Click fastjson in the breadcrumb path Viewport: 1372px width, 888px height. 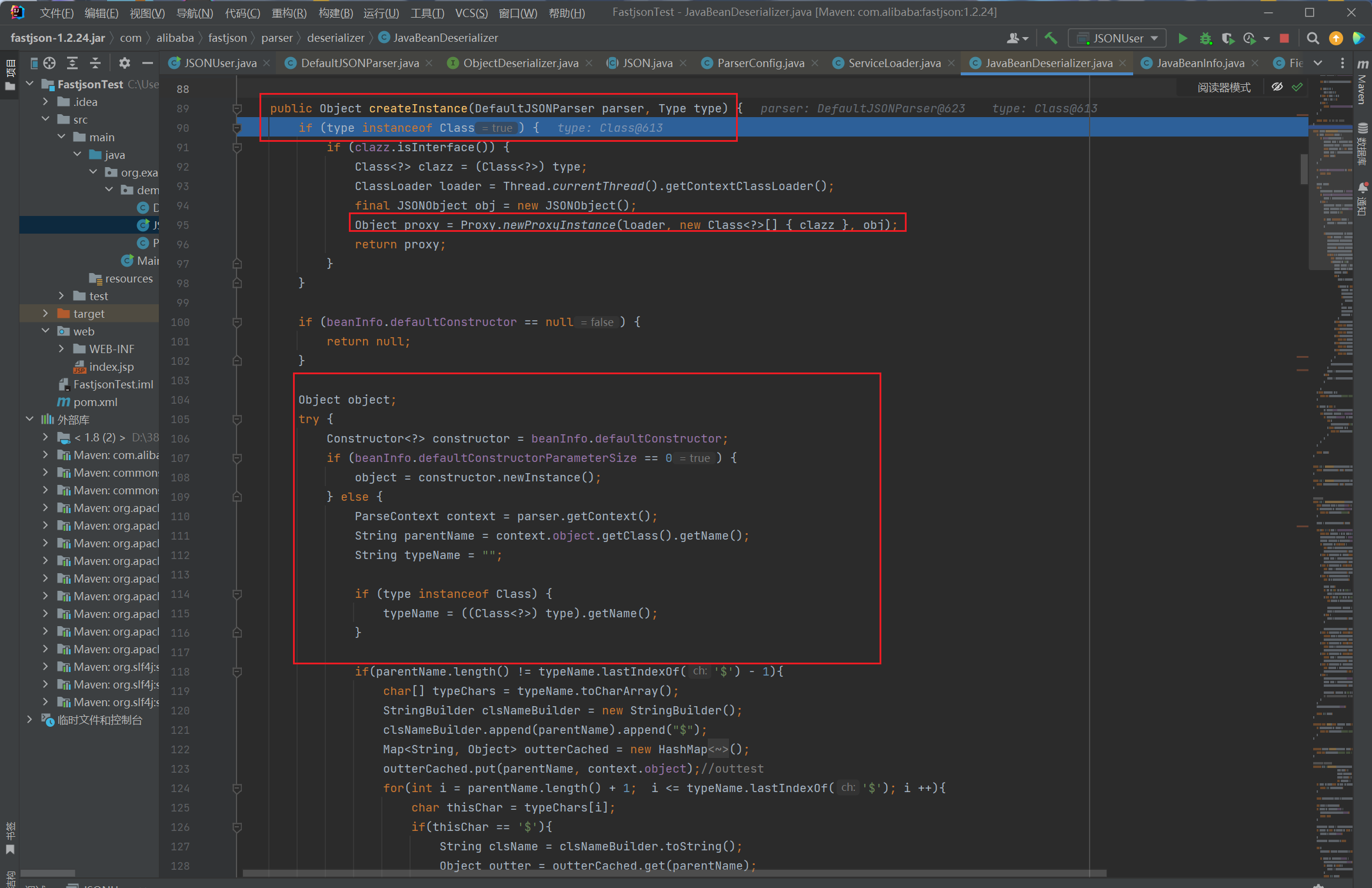coord(227,38)
